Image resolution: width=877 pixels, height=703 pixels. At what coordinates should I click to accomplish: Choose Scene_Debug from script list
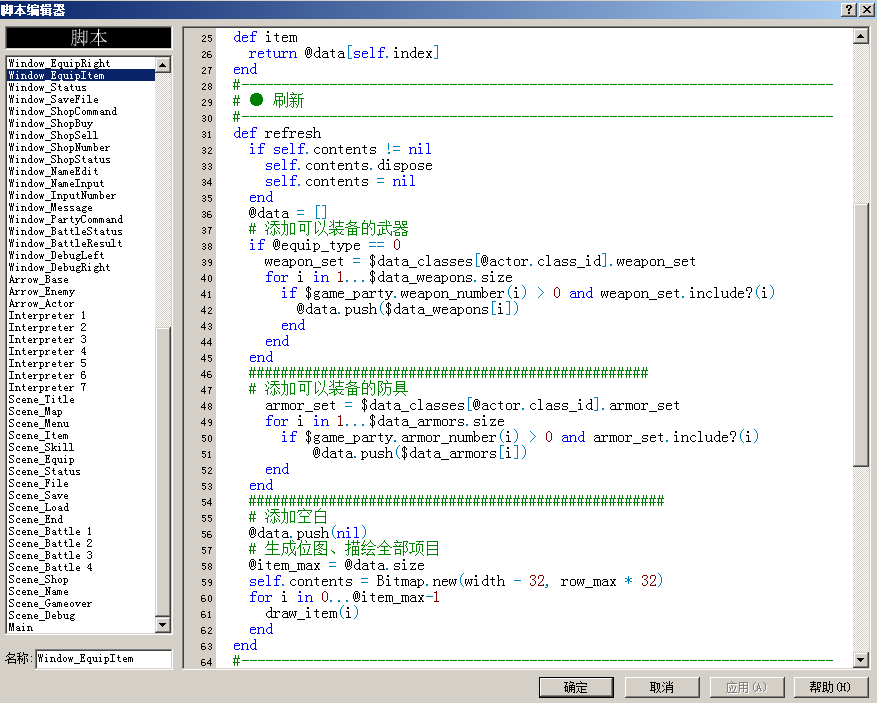pos(81,616)
